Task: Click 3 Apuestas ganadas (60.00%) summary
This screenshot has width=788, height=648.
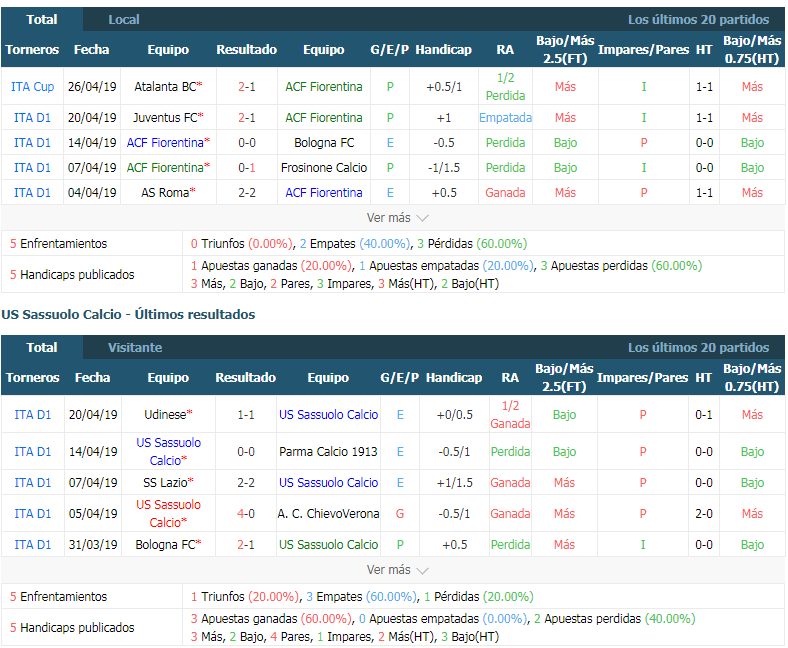Action: (x=272, y=618)
